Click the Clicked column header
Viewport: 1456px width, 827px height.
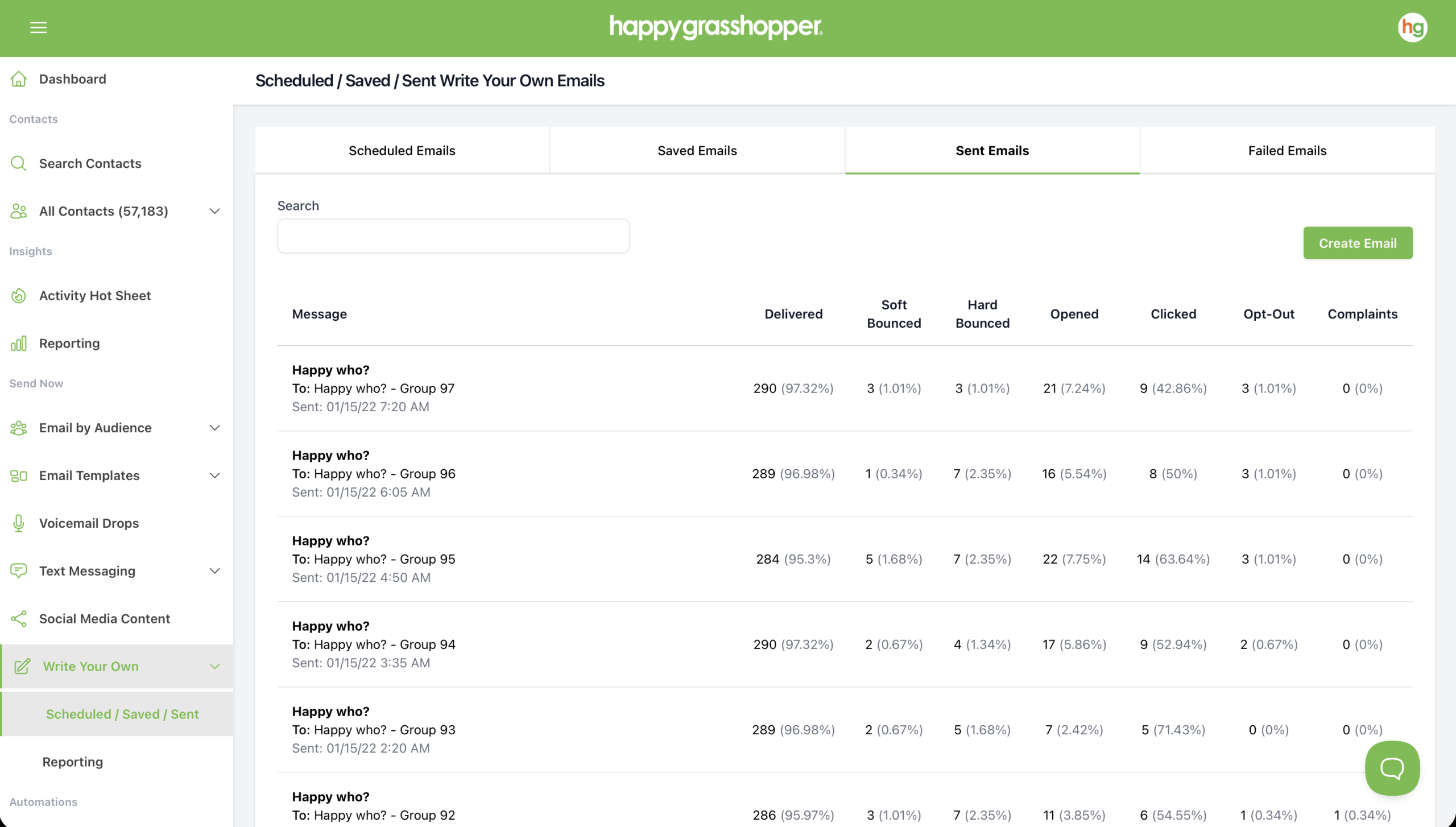pos(1173,314)
